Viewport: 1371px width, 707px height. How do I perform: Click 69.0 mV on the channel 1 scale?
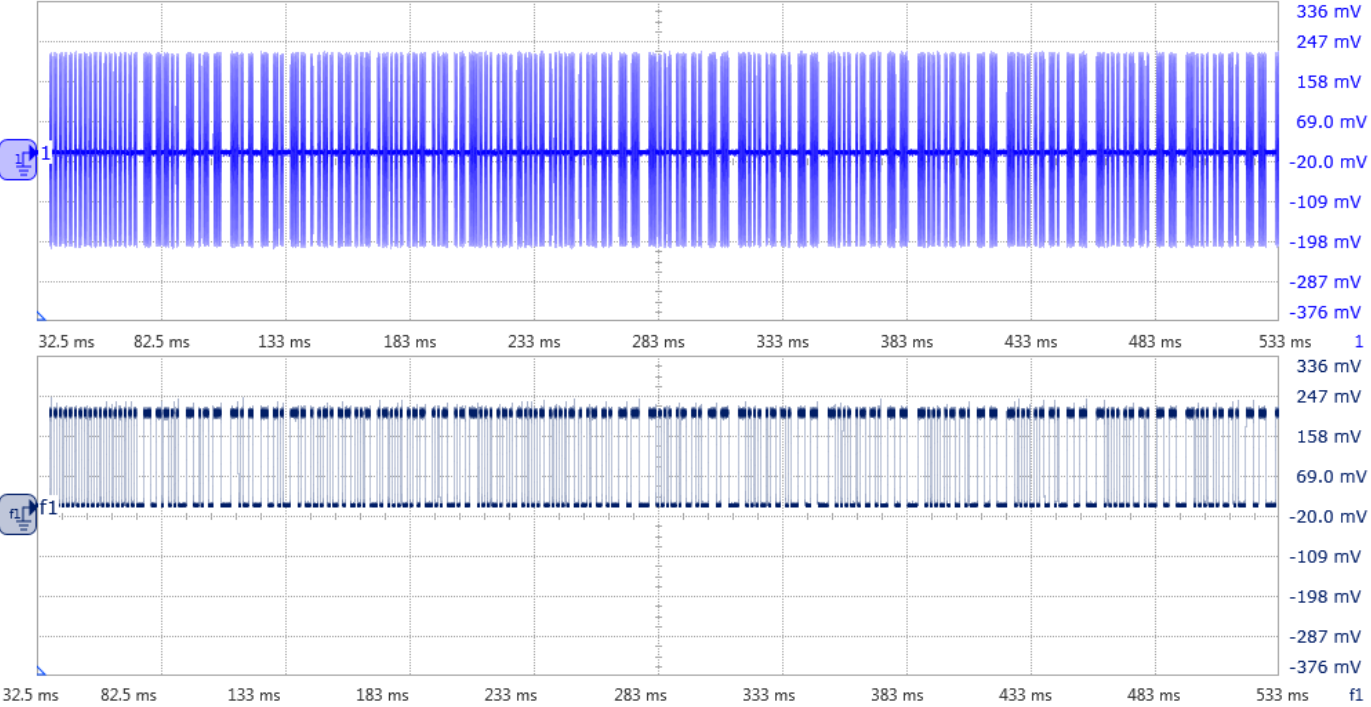(x=1329, y=122)
